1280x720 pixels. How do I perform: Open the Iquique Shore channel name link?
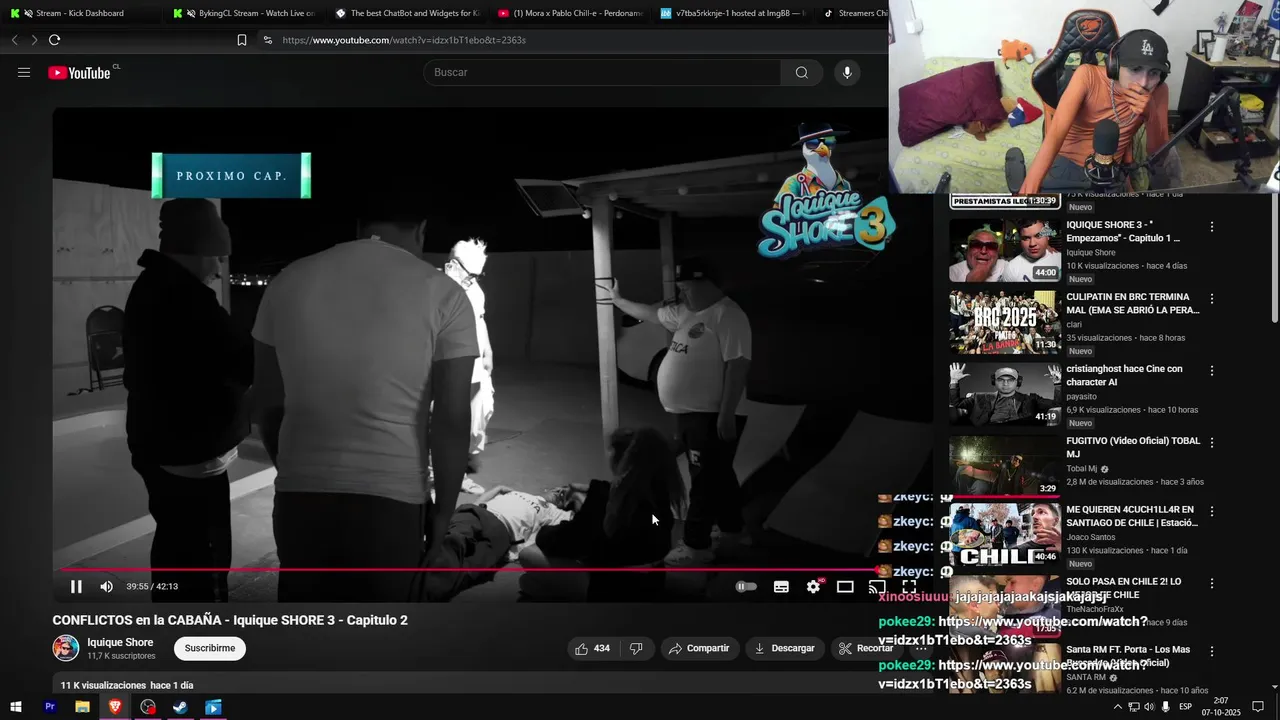(x=120, y=642)
